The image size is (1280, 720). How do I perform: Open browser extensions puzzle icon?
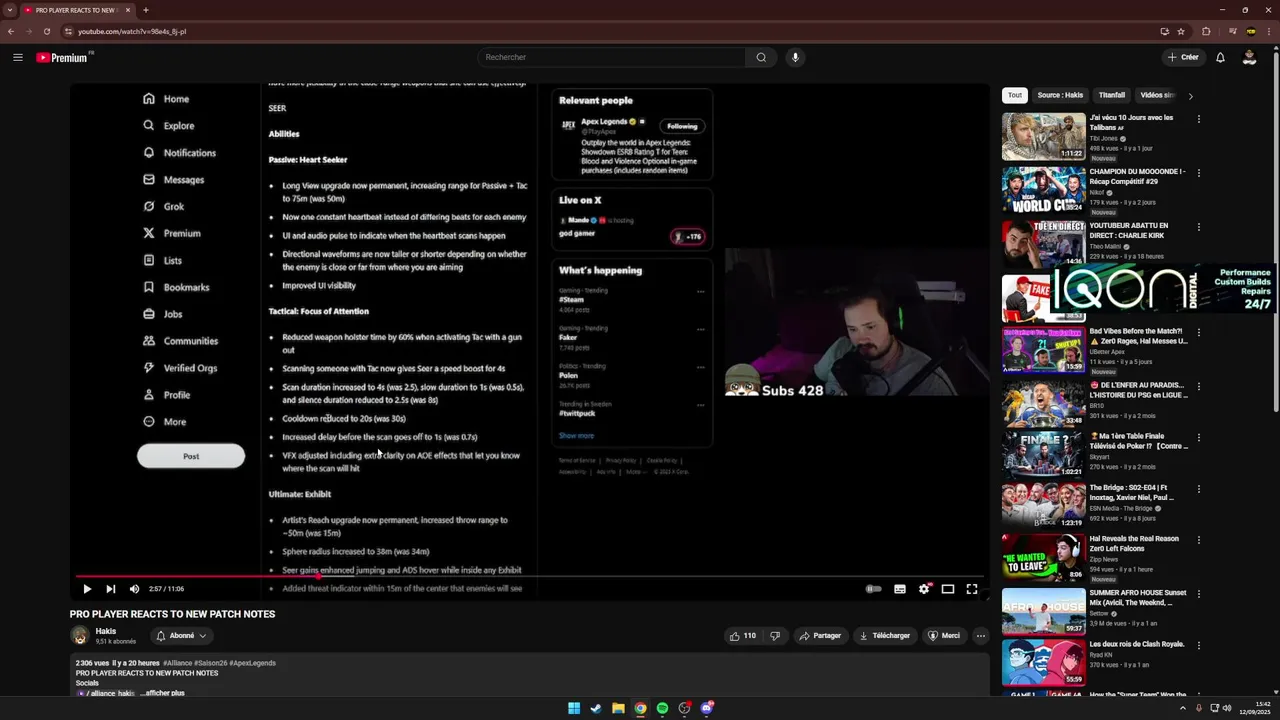tap(1206, 31)
